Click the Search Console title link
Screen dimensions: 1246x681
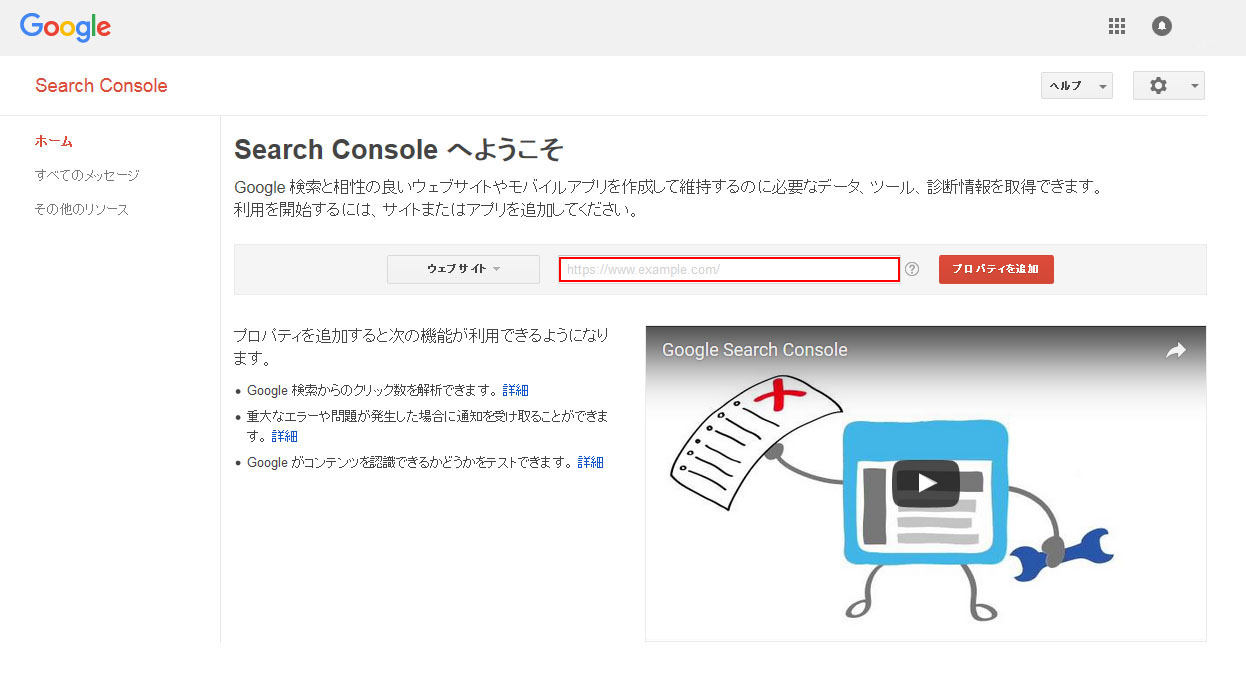tap(101, 86)
